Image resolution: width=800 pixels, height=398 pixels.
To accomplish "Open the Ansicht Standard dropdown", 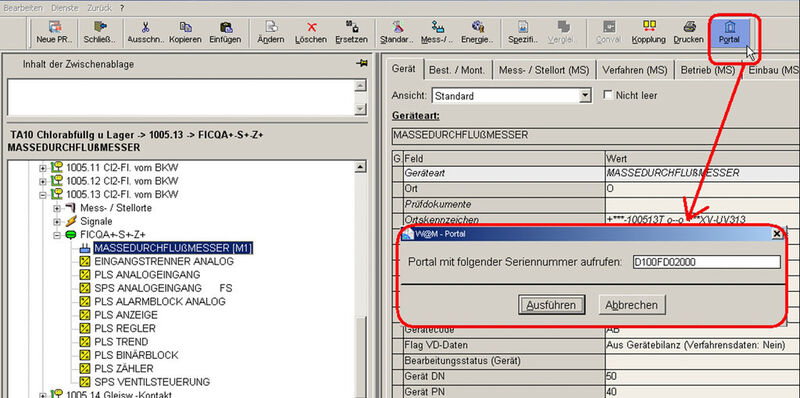I will [x=586, y=95].
